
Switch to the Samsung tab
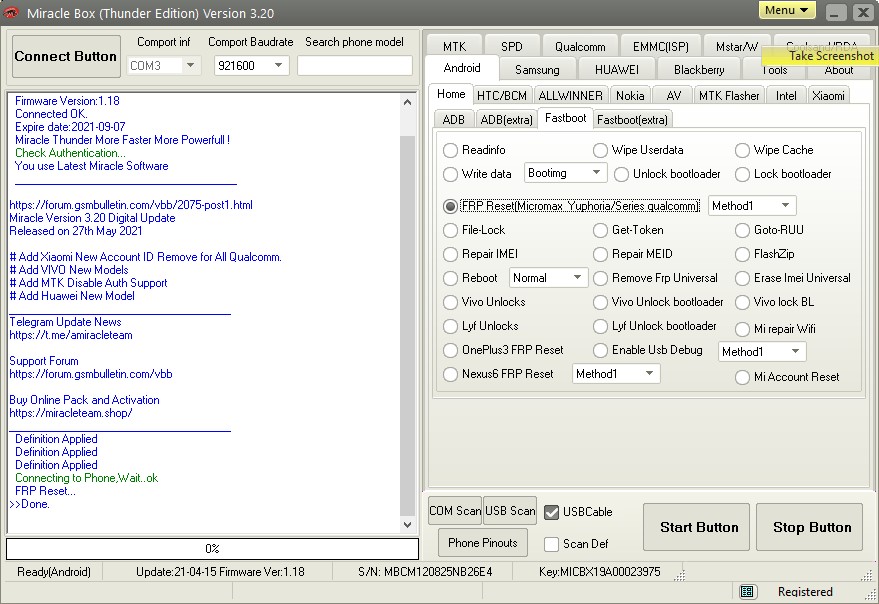pos(537,70)
